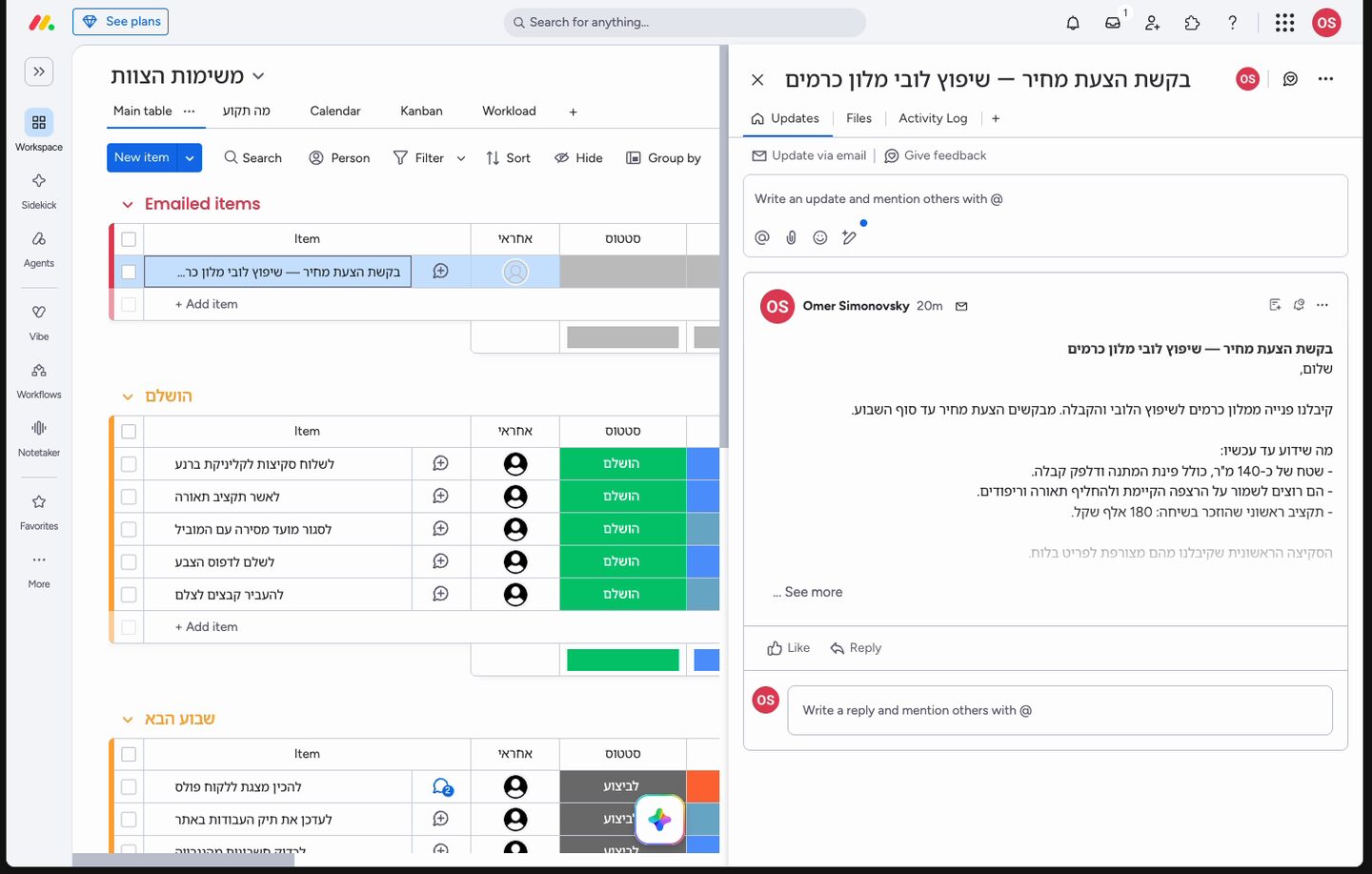Open the notifications bell

pos(1073,23)
